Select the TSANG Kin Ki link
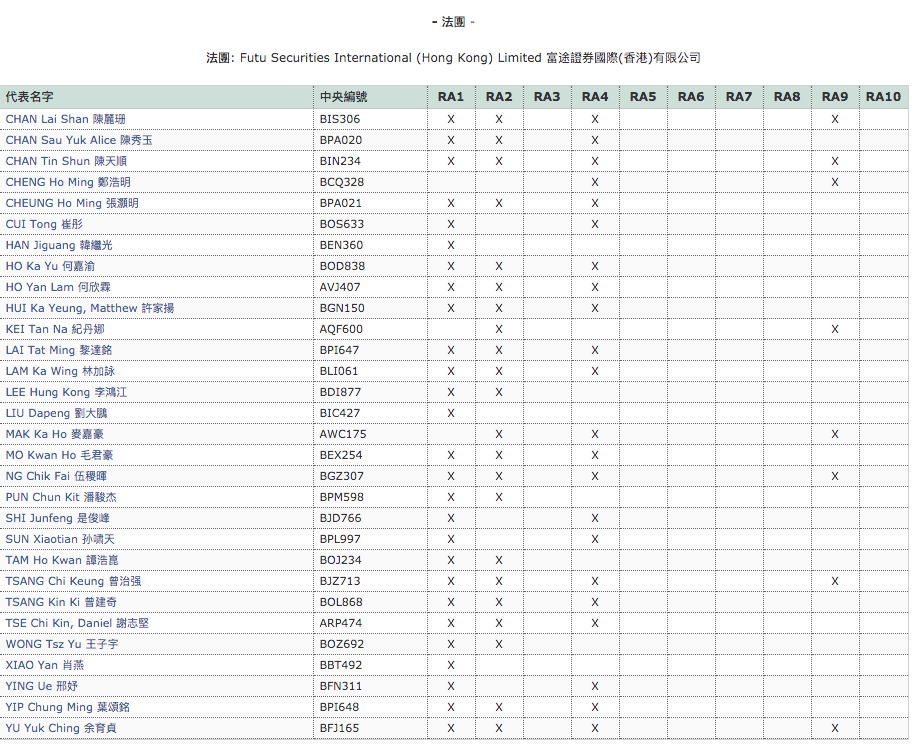This screenshot has width=919, height=749. (x=61, y=602)
